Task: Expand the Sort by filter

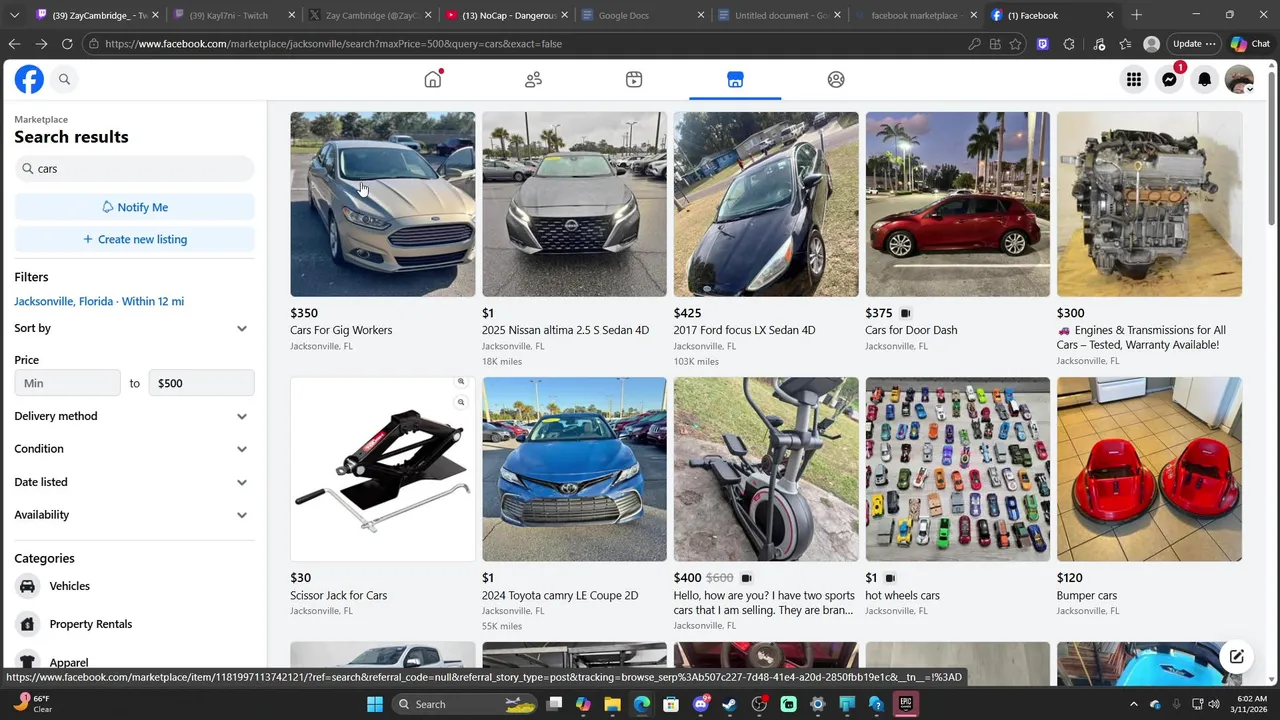Action: 134,328
